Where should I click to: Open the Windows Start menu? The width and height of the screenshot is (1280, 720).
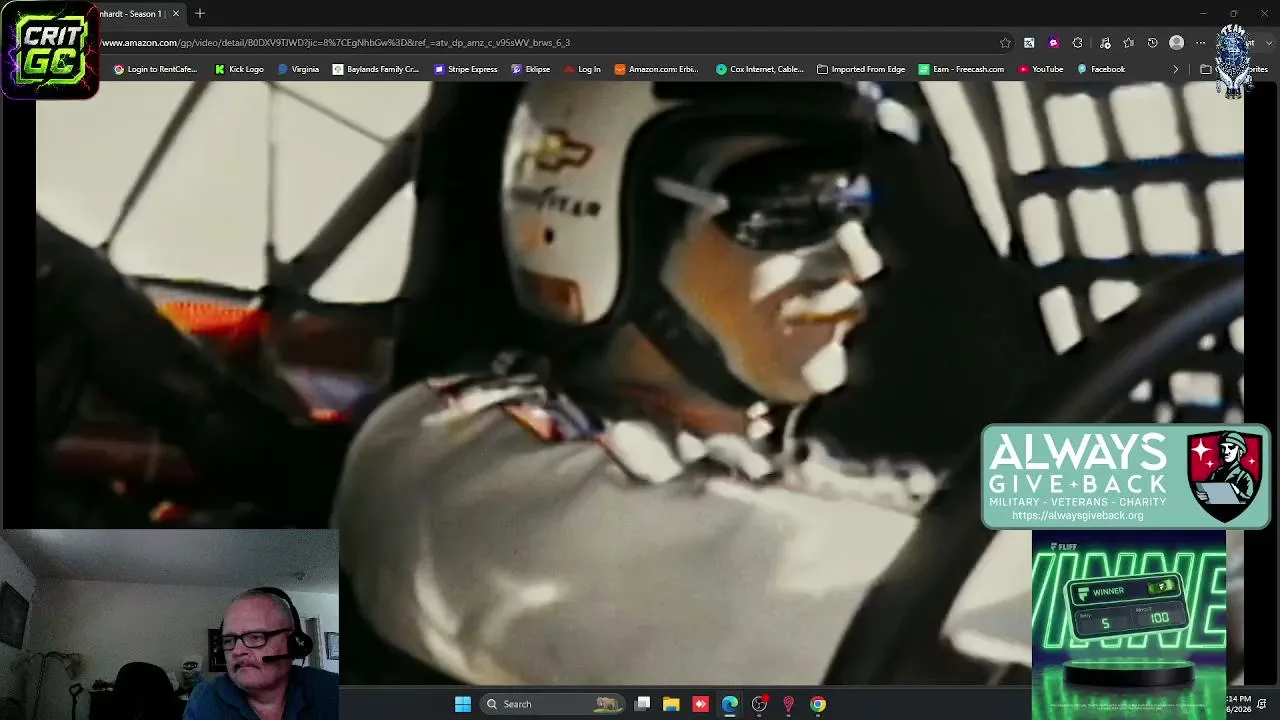[463, 704]
